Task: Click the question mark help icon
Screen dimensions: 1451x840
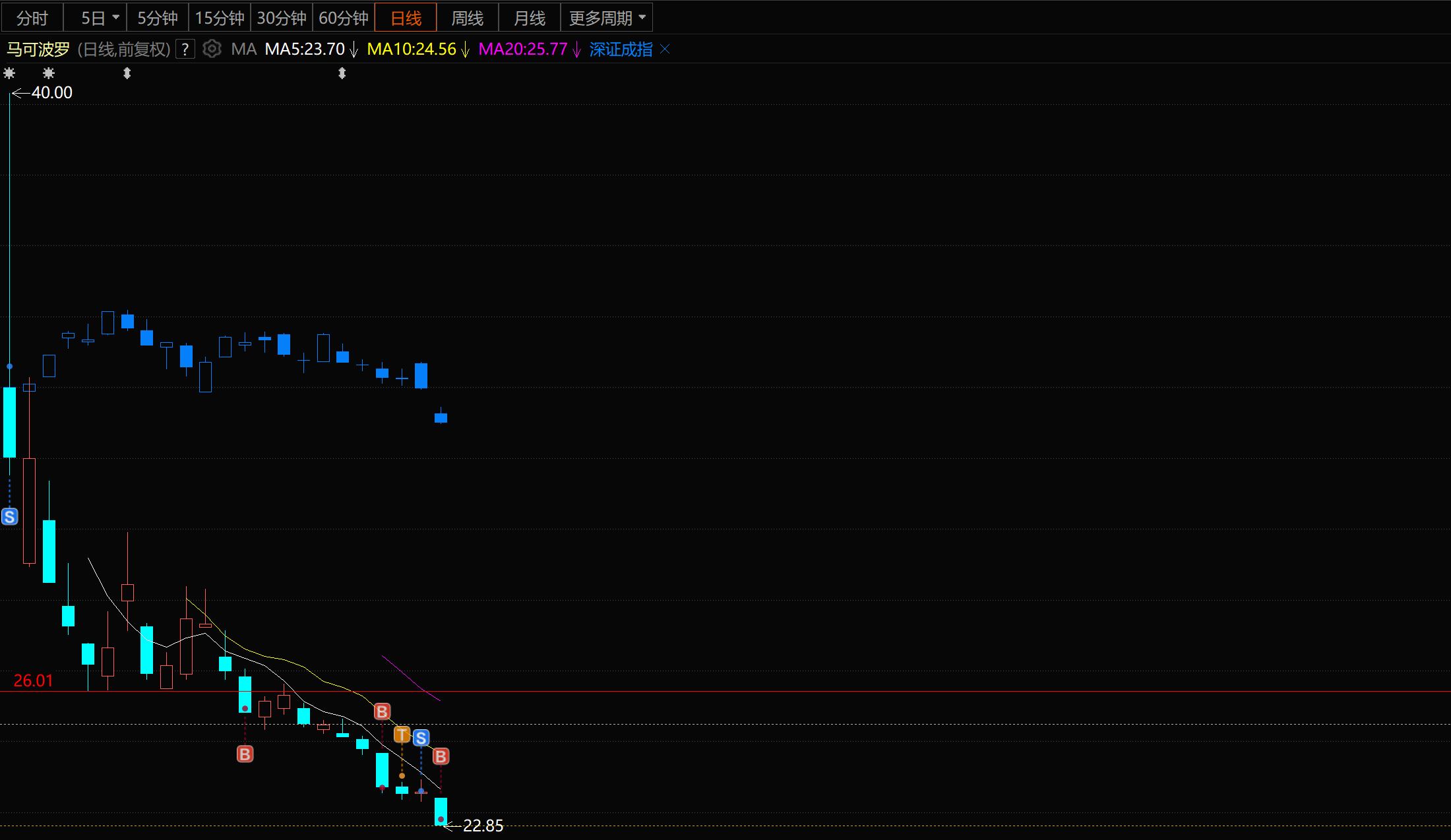Action: click(185, 49)
